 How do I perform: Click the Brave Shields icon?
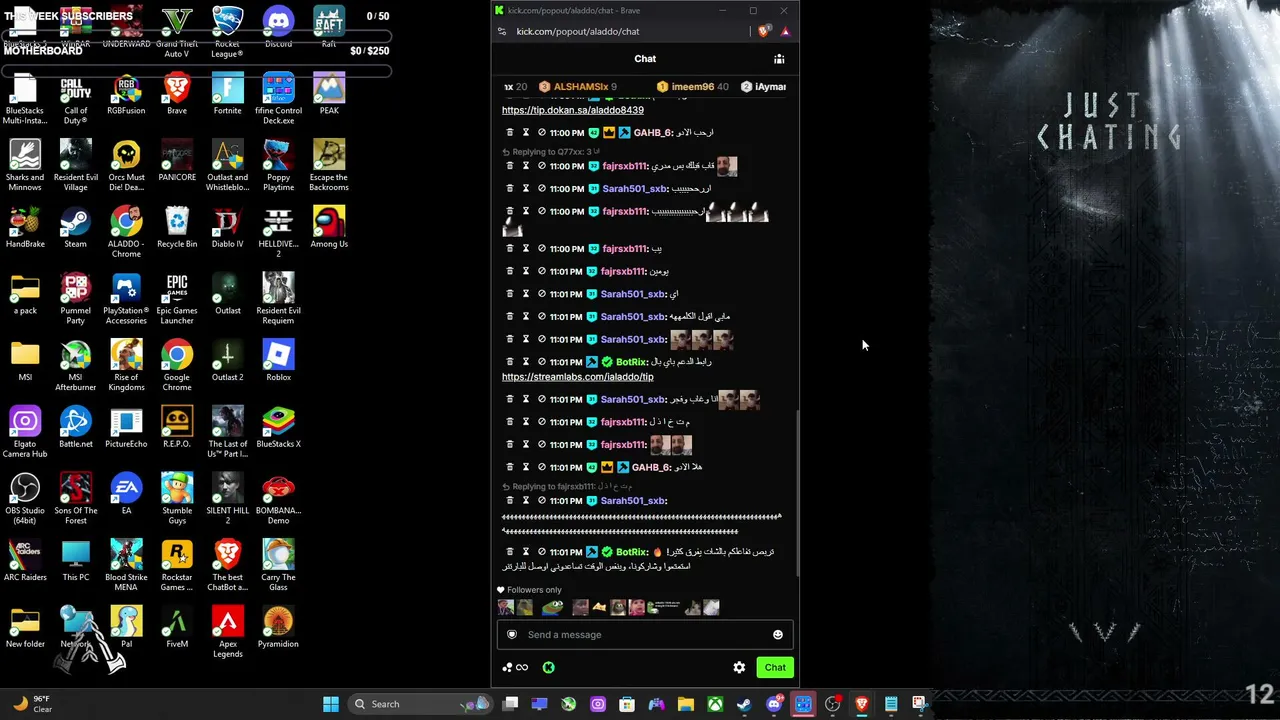tap(763, 31)
